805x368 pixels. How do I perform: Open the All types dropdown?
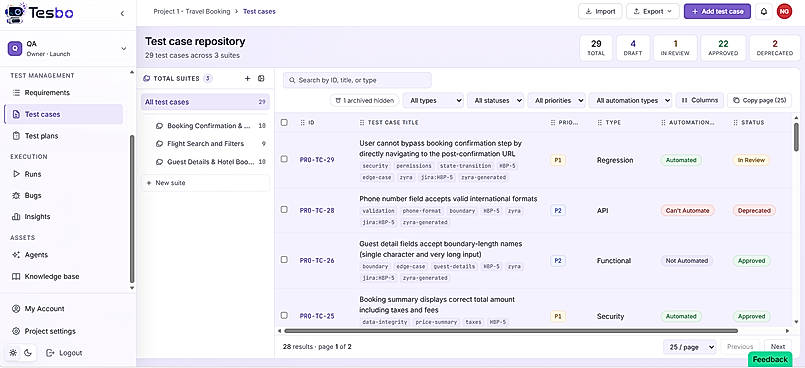coord(433,101)
